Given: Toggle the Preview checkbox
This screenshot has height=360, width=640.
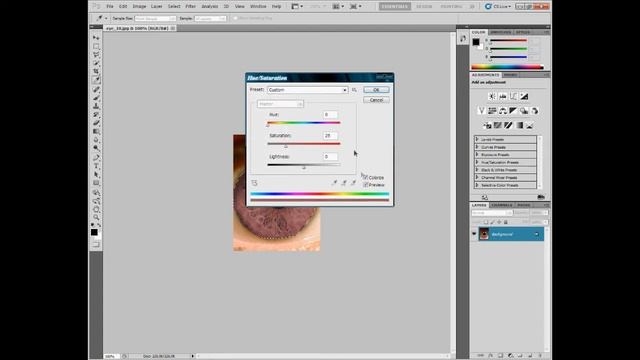Looking at the screenshot, I should pos(366,185).
